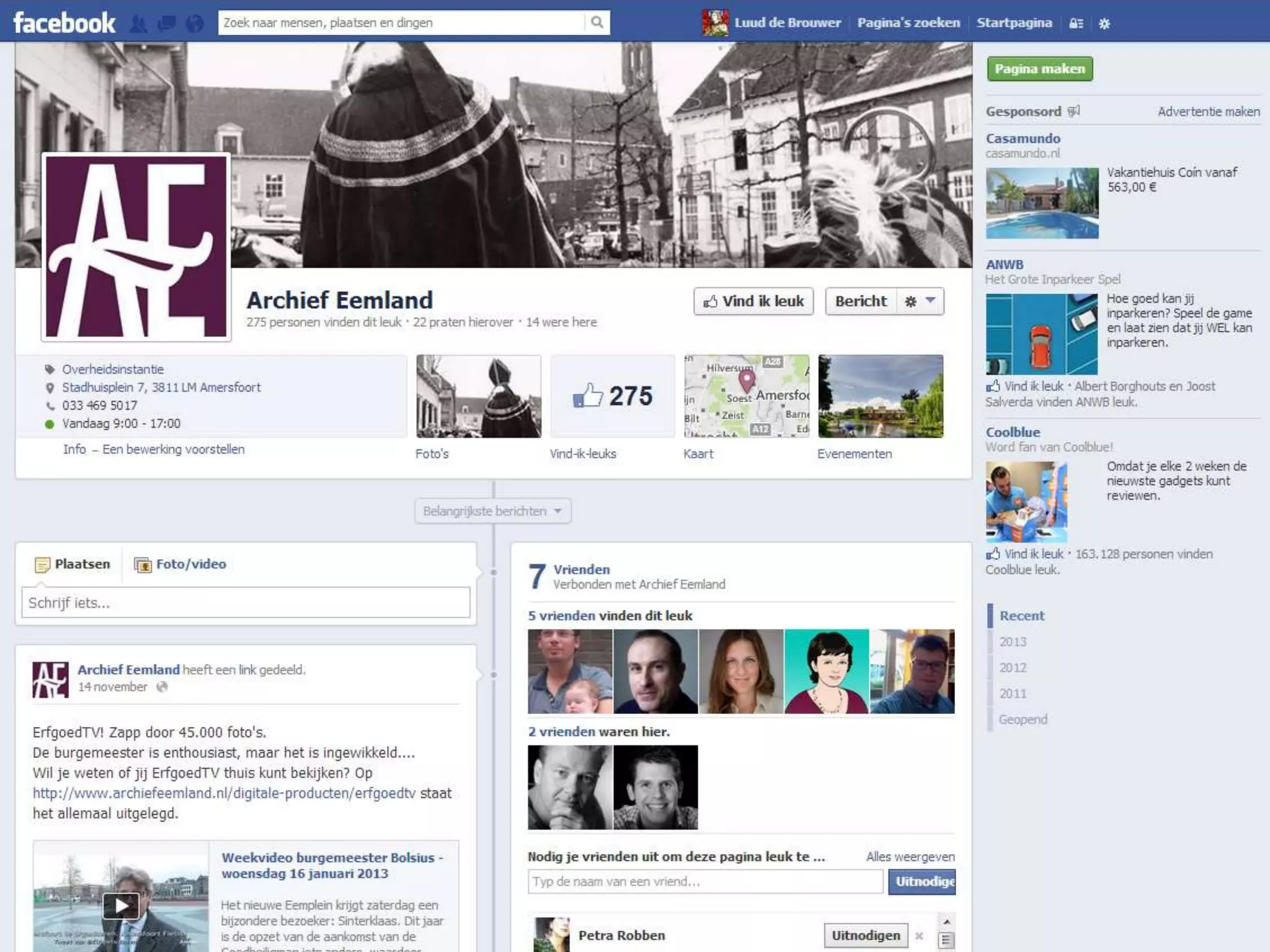Play the Weekvideo burgemeester Bolsius video
The image size is (1270, 952).
click(x=120, y=906)
